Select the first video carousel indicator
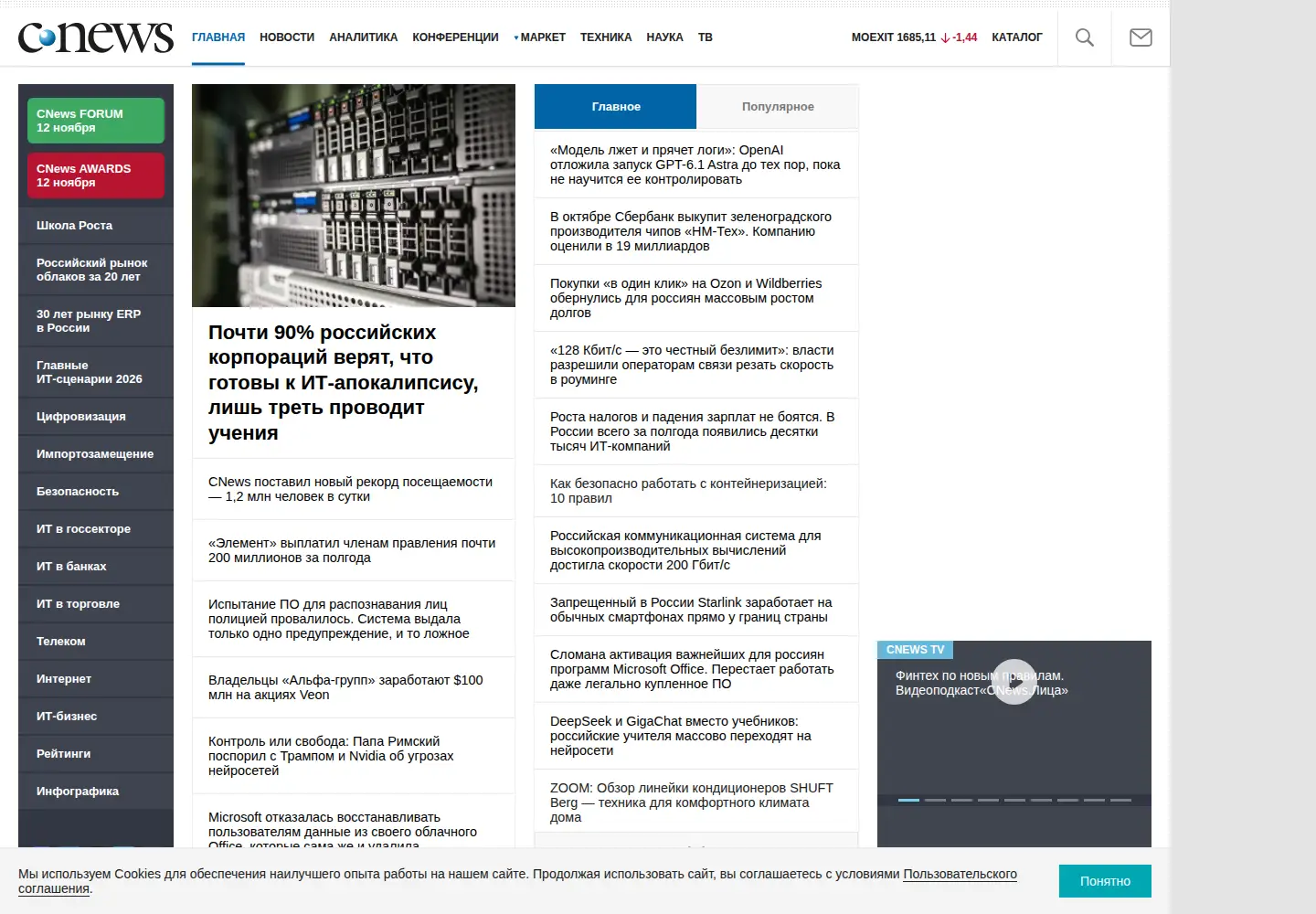 click(x=908, y=800)
